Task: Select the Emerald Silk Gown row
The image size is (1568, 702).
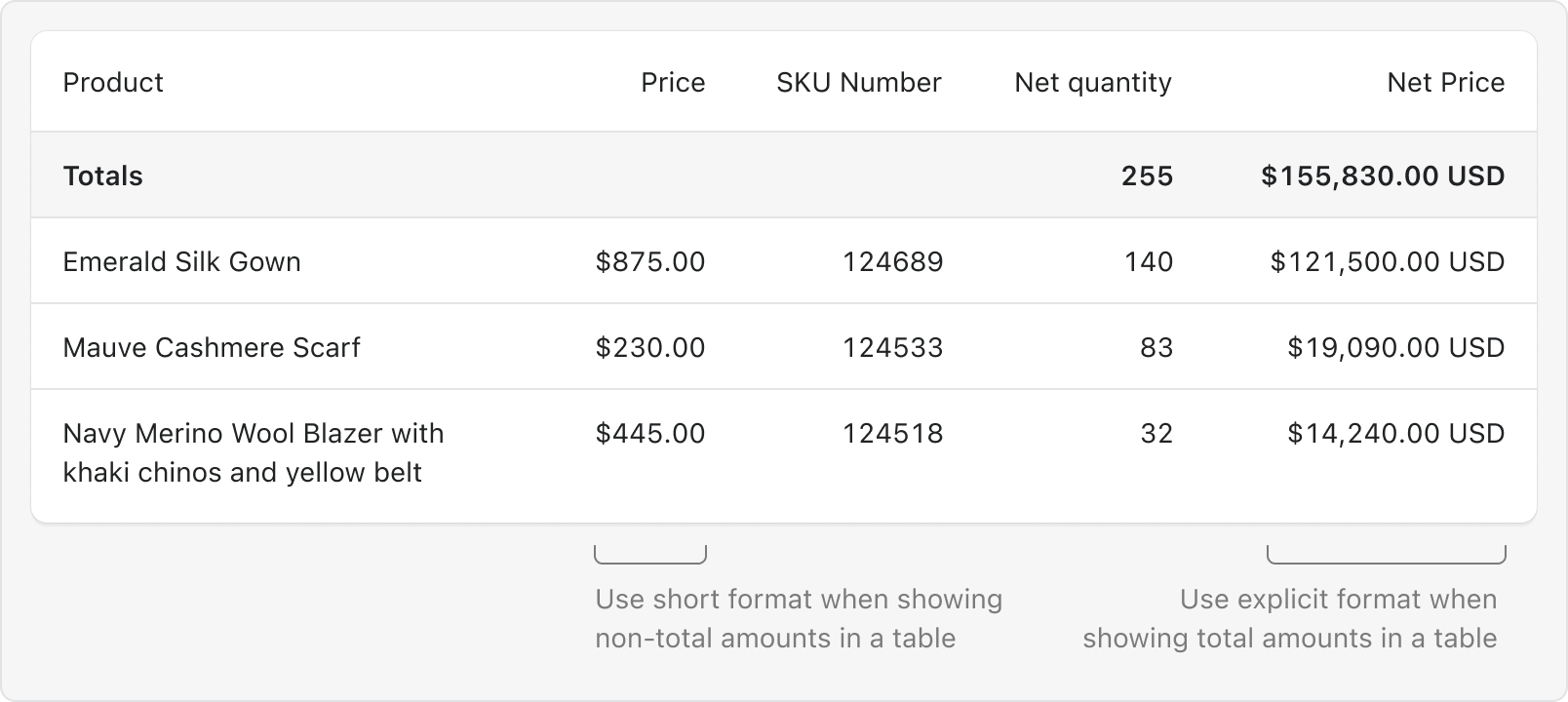Action: coord(784,261)
